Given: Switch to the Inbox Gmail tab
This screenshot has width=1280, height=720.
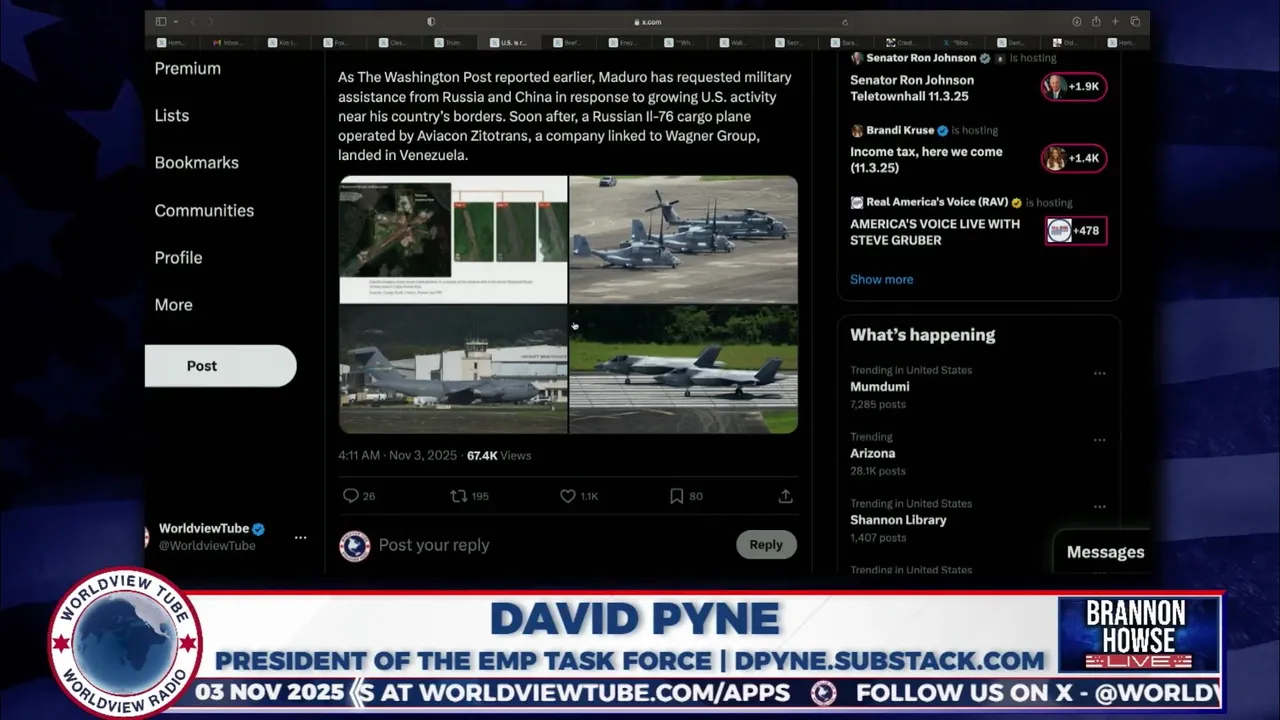Looking at the screenshot, I should pyautogui.click(x=228, y=43).
